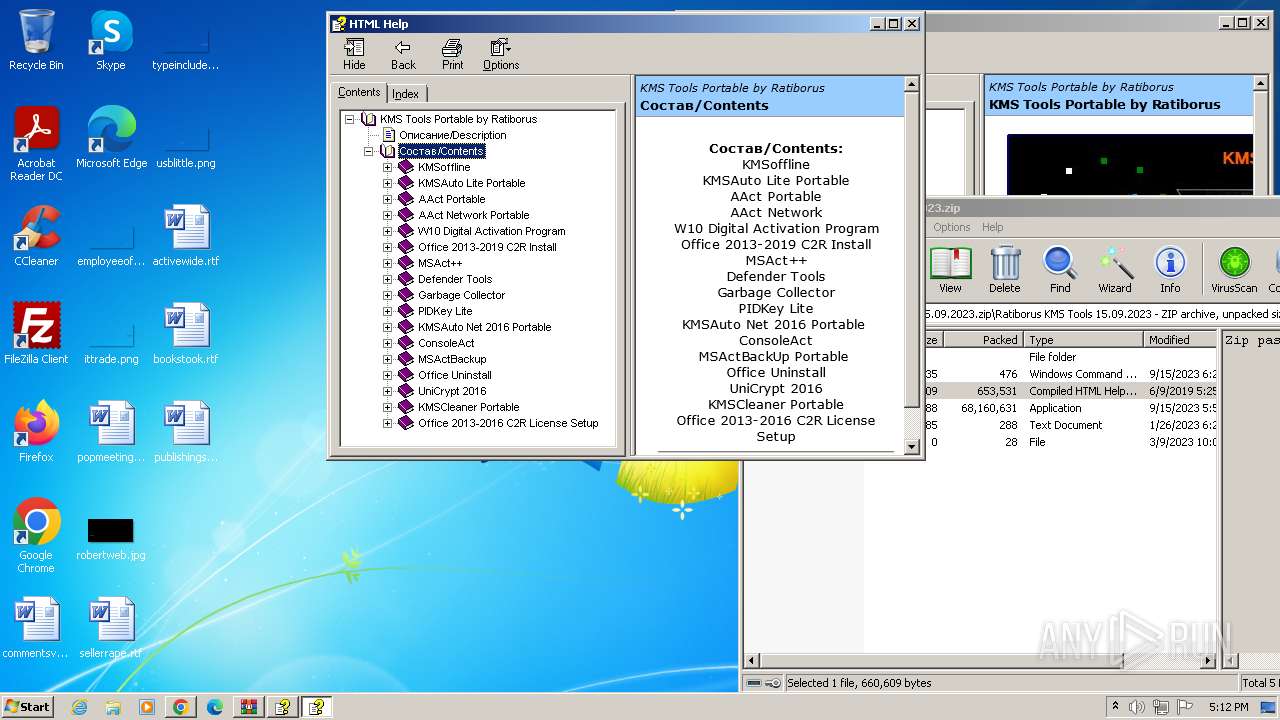This screenshot has width=1280, height=720.
Task: Click the View icon in WinRAR toolbar
Action: (950, 270)
